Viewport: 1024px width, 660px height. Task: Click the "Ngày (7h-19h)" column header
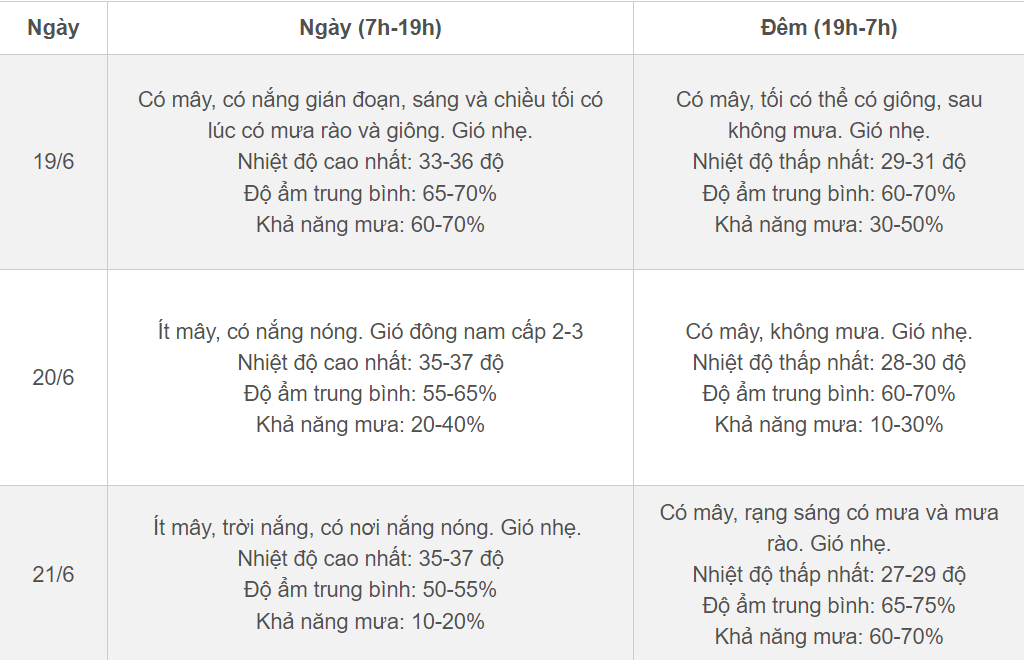click(370, 28)
